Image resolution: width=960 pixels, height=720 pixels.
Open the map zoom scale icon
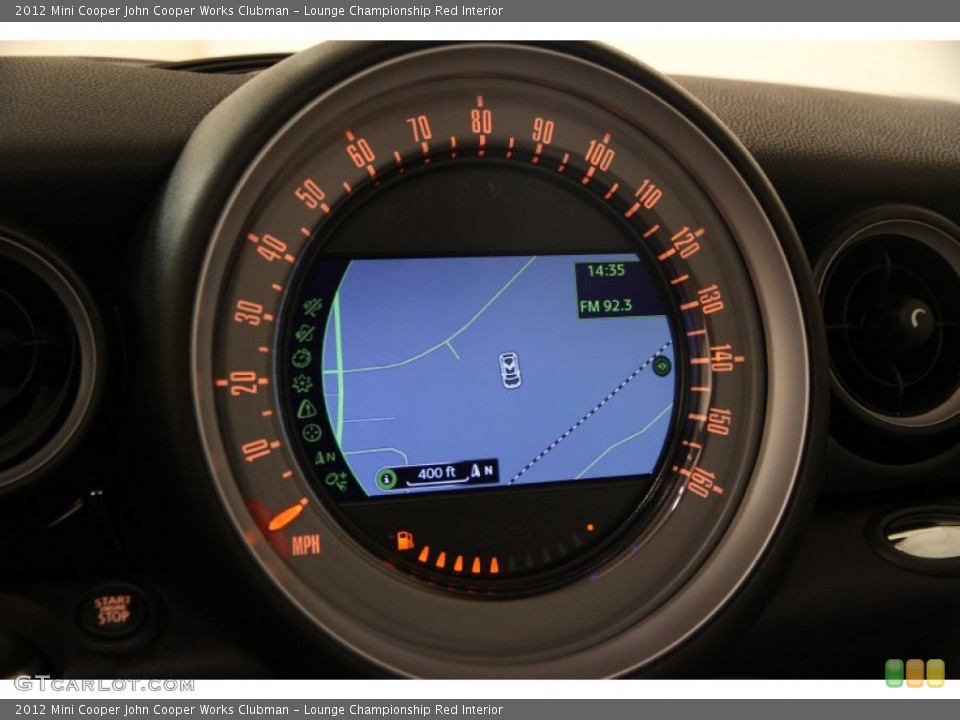point(336,481)
